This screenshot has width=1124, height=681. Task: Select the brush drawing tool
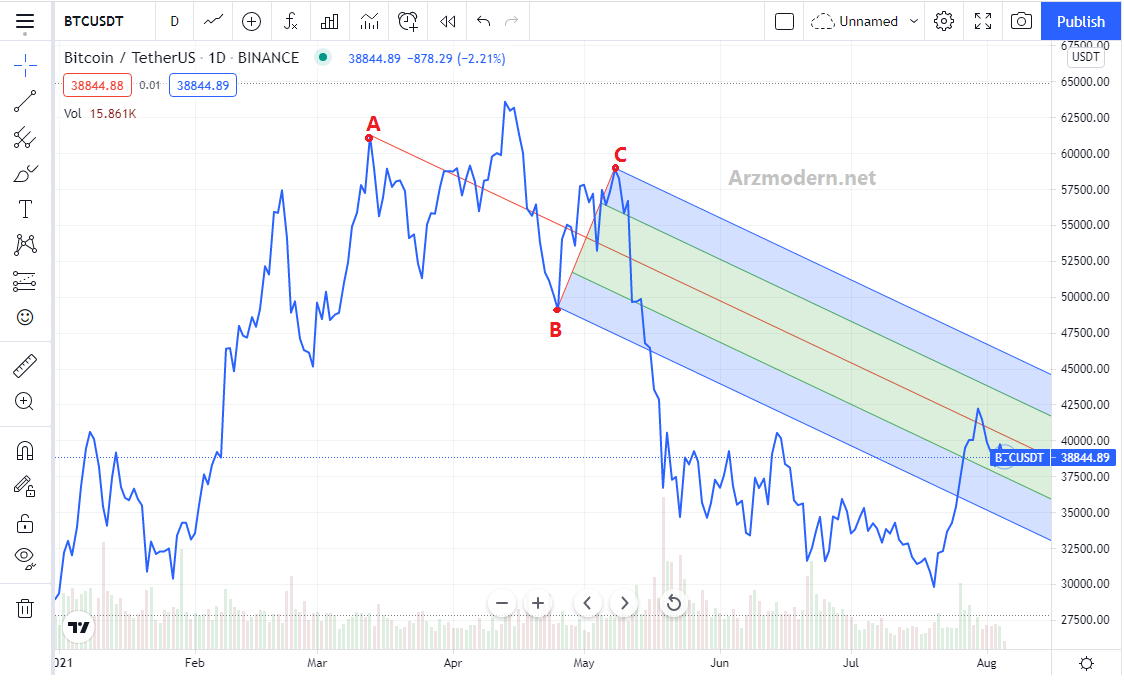click(x=25, y=173)
